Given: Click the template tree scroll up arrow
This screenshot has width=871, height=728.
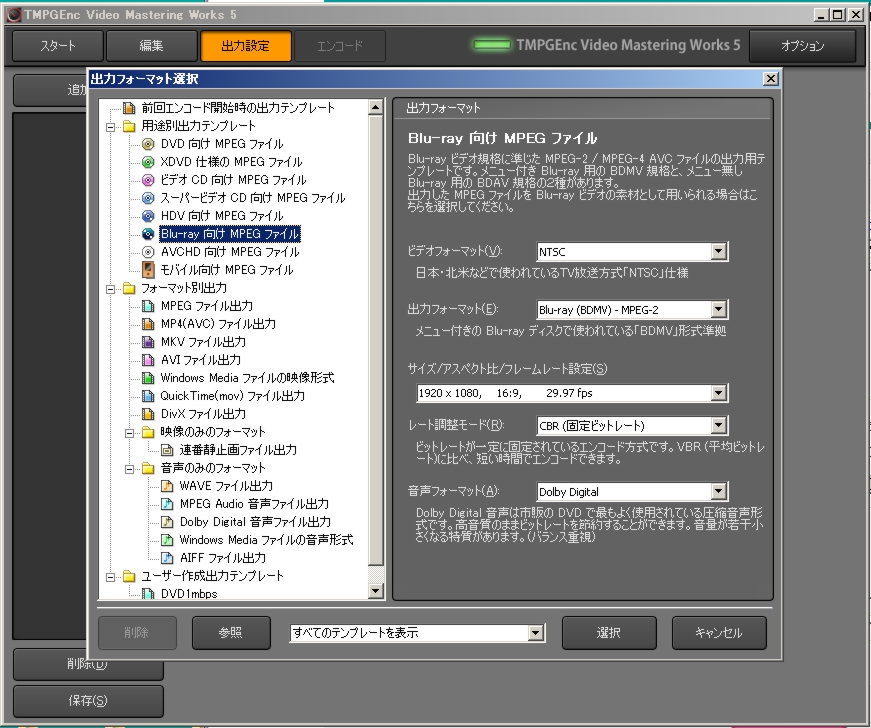Looking at the screenshot, I should click(376, 107).
